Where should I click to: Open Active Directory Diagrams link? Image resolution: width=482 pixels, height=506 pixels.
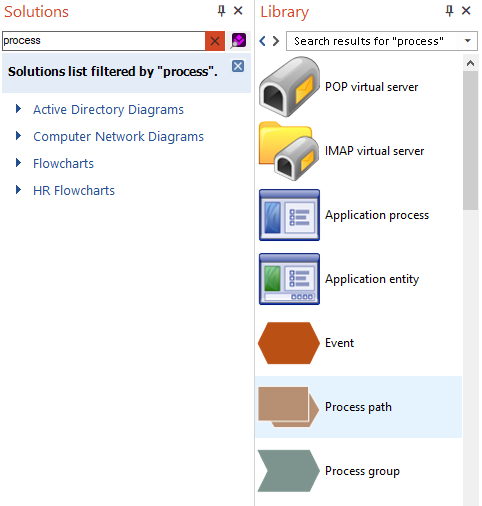pos(108,109)
